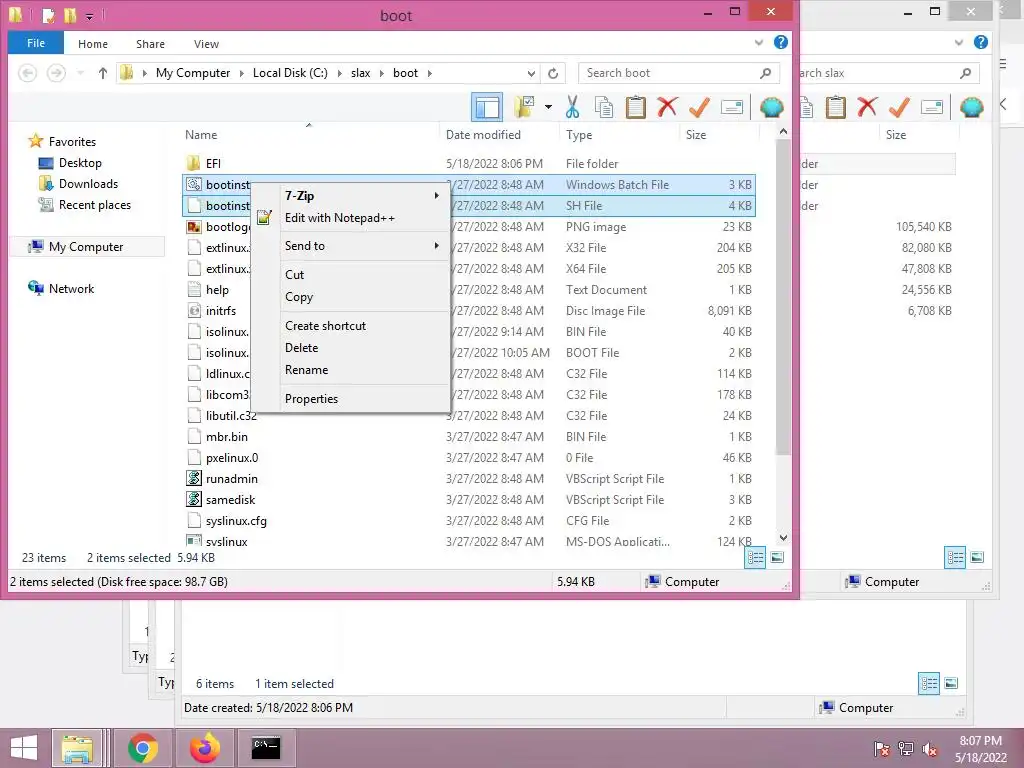Open Google Chrome from the taskbar
This screenshot has width=1024, height=768.
point(142,748)
